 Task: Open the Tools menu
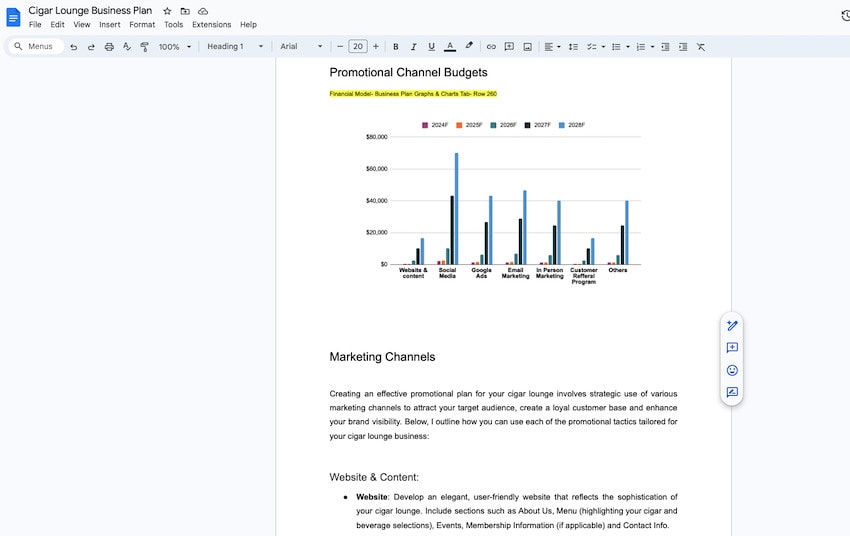pyautogui.click(x=173, y=24)
